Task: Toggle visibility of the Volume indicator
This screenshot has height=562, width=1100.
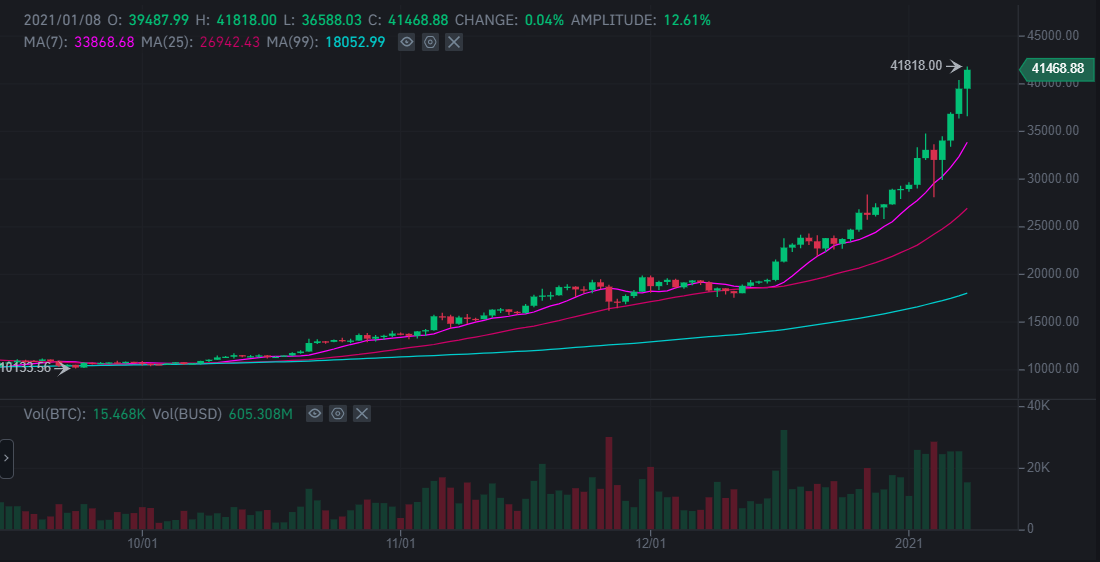Action: (314, 413)
